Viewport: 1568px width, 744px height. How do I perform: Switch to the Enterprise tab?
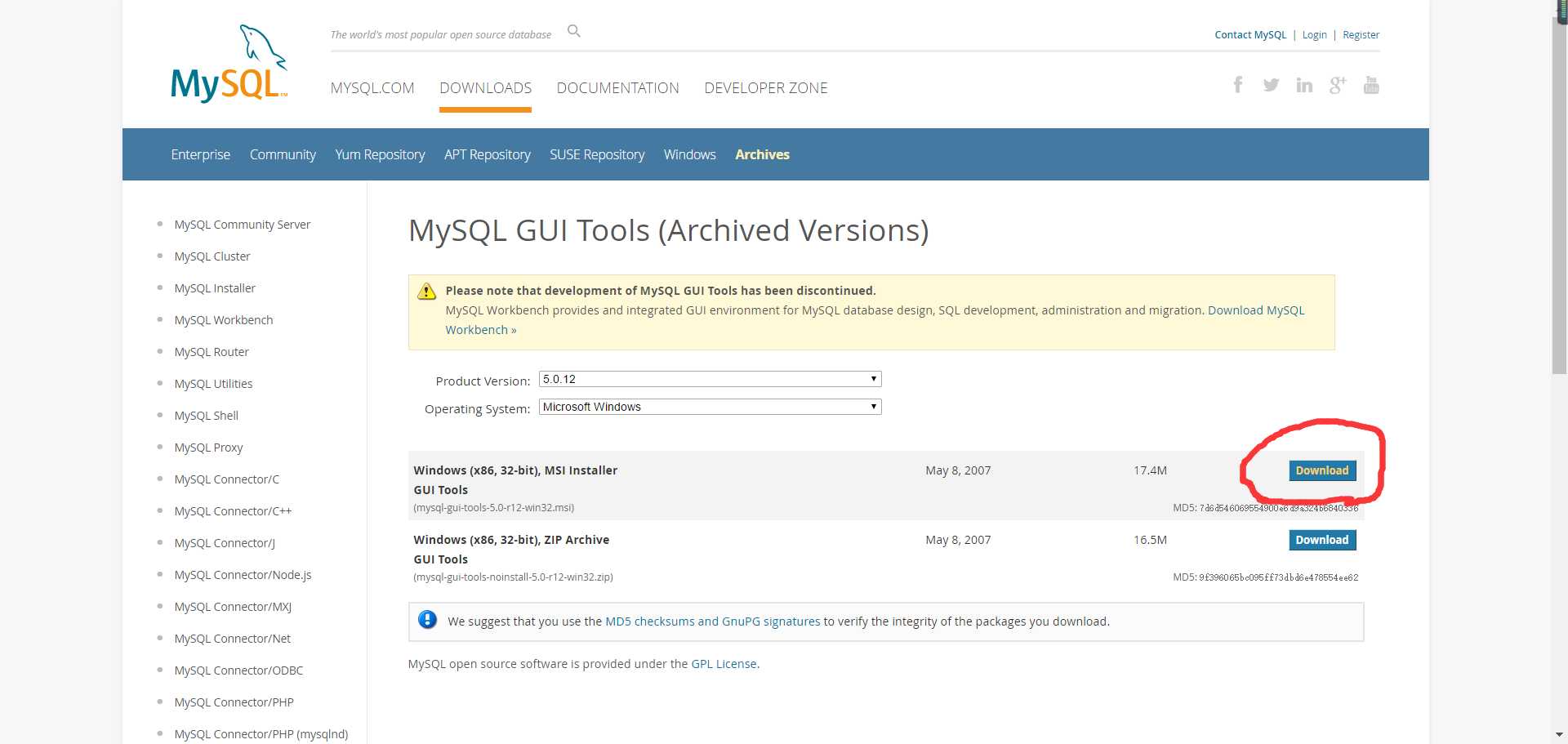coord(200,154)
